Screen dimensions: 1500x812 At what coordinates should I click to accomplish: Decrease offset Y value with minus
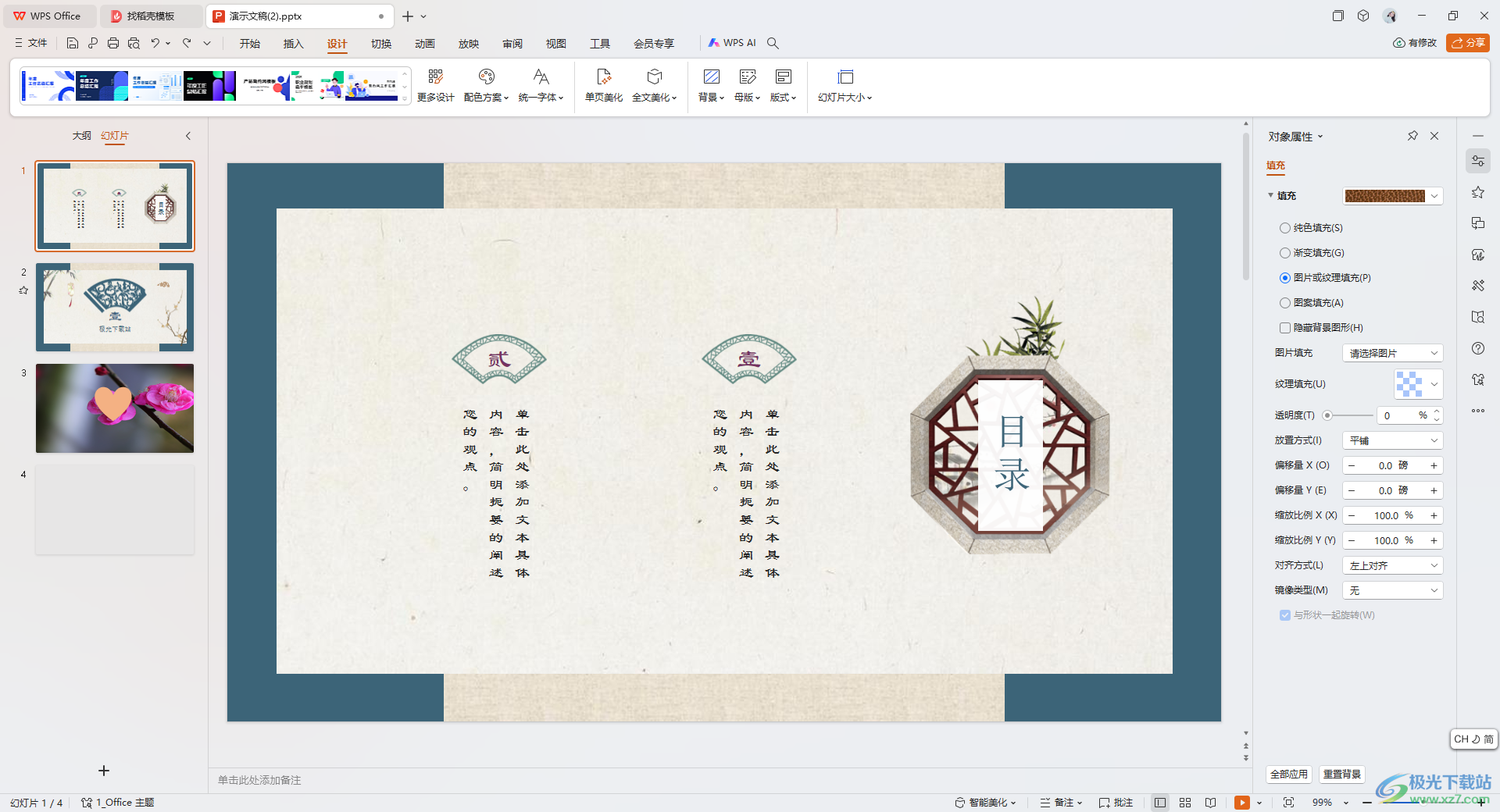tap(1352, 490)
